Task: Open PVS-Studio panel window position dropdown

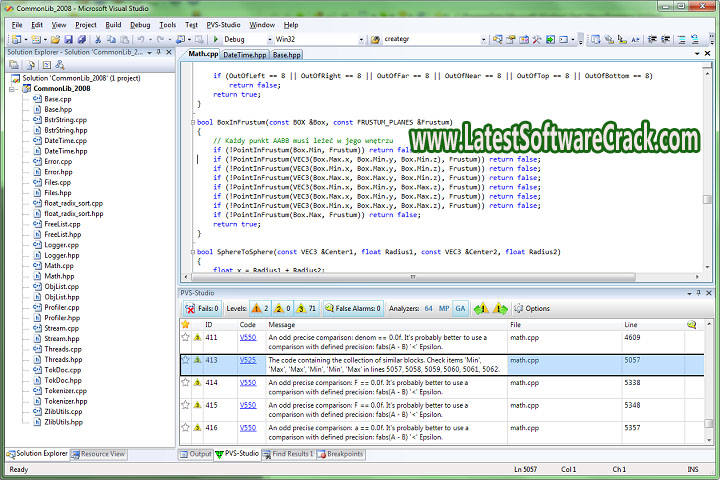Action: click(689, 293)
